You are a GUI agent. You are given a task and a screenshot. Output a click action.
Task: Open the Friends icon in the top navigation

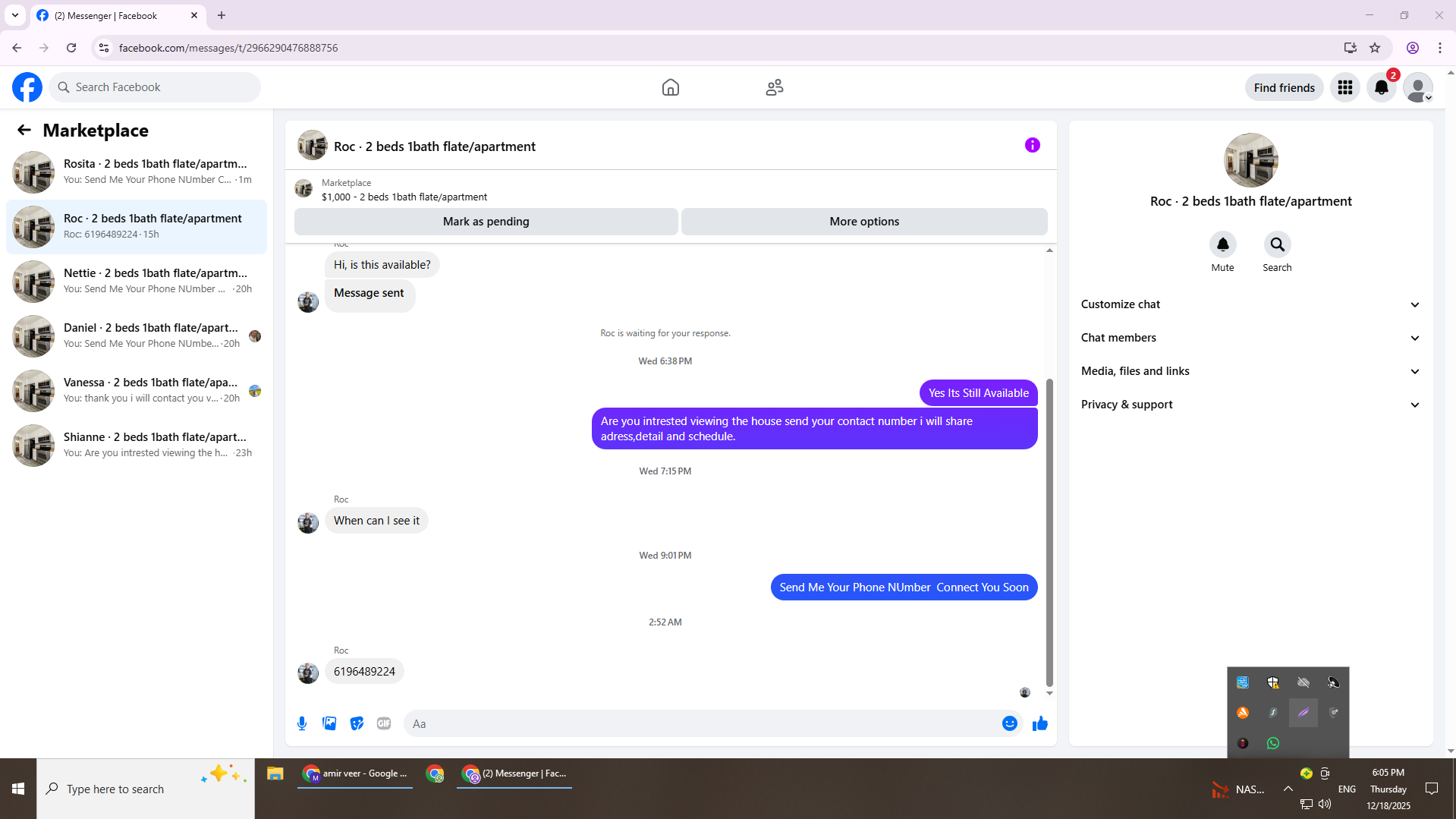pyautogui.click(x=774, y=87)
